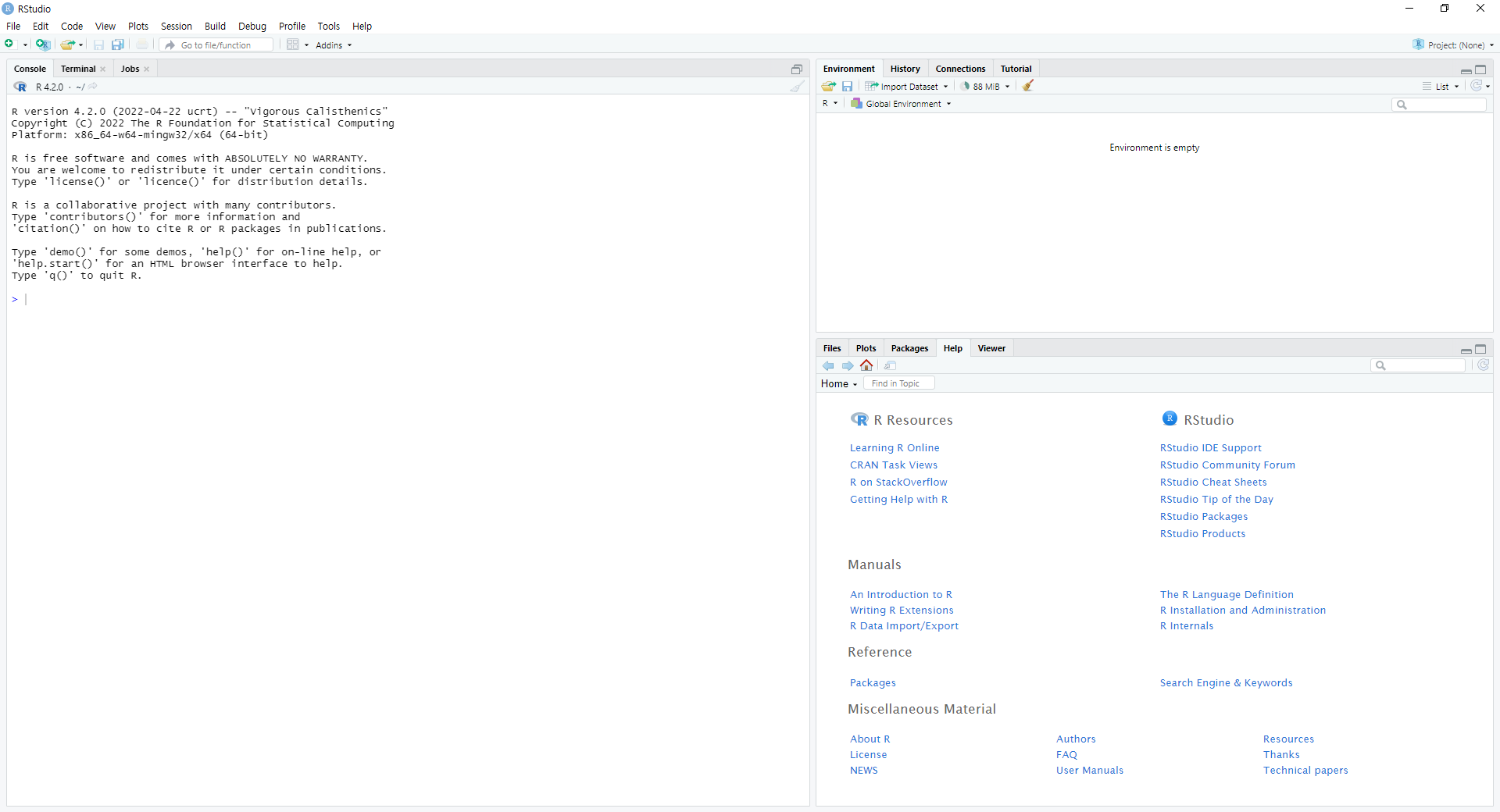
Task: Create a new project with plus-R icon
Action: point(43,45)
